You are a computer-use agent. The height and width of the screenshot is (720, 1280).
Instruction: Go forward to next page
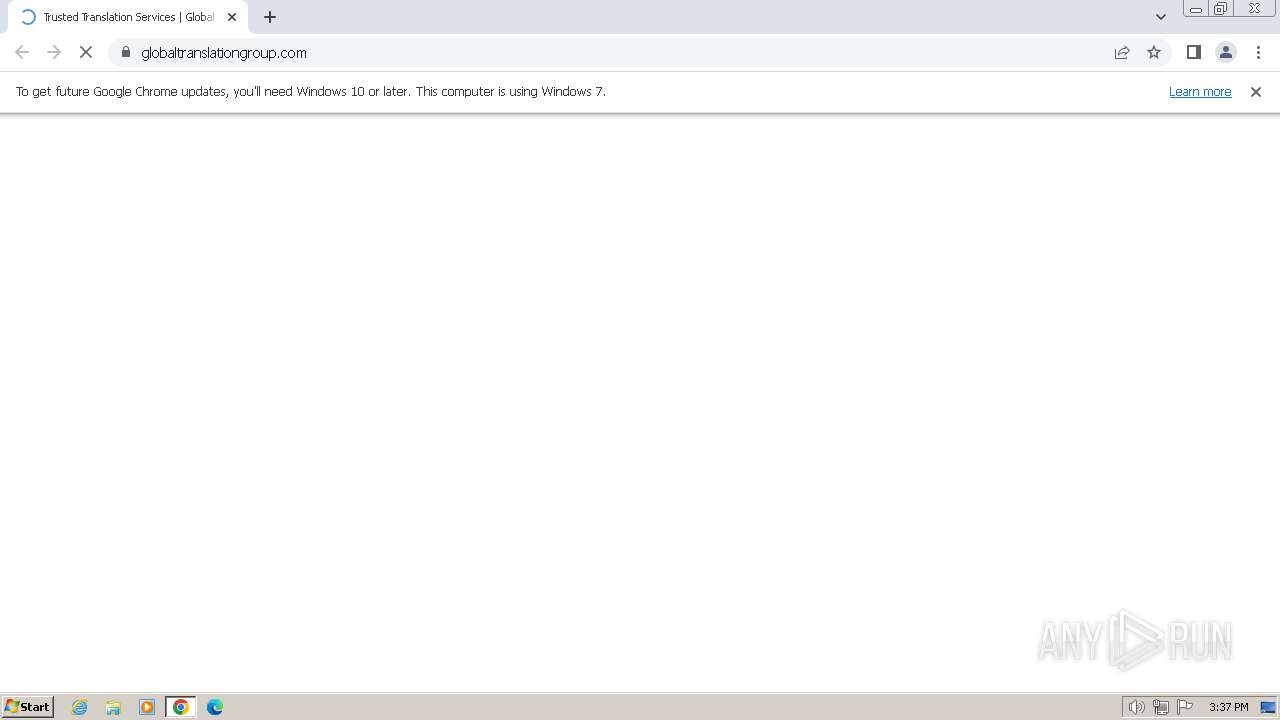[54, 52]
